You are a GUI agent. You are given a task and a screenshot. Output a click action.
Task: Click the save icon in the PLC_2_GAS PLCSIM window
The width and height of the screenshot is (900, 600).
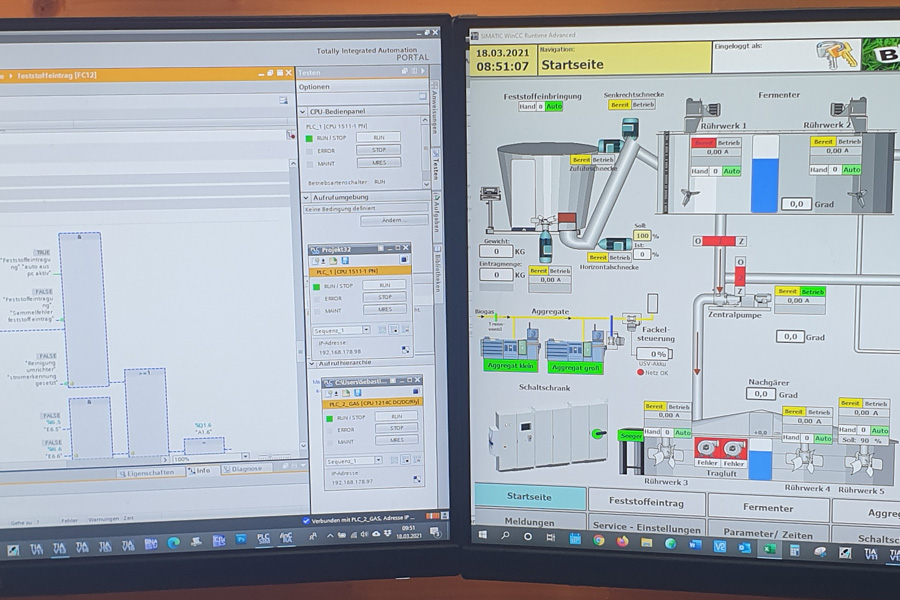pyautogui.click(x=358, y=393)
